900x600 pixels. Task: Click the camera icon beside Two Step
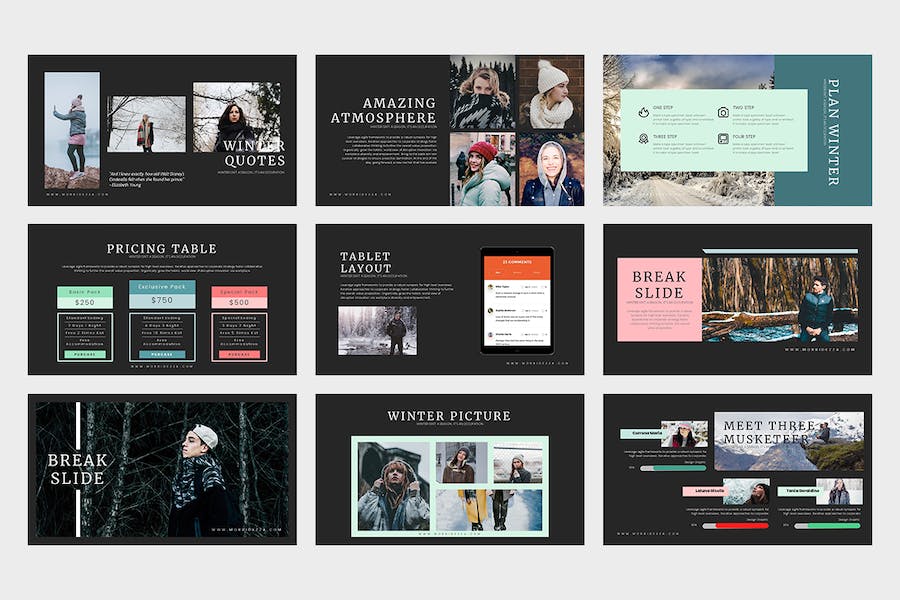click(722, 112)
